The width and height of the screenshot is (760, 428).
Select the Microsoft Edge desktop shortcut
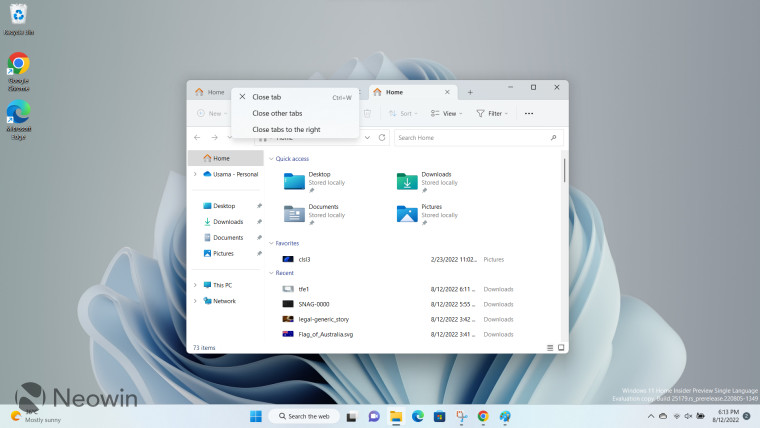point(18,120)
